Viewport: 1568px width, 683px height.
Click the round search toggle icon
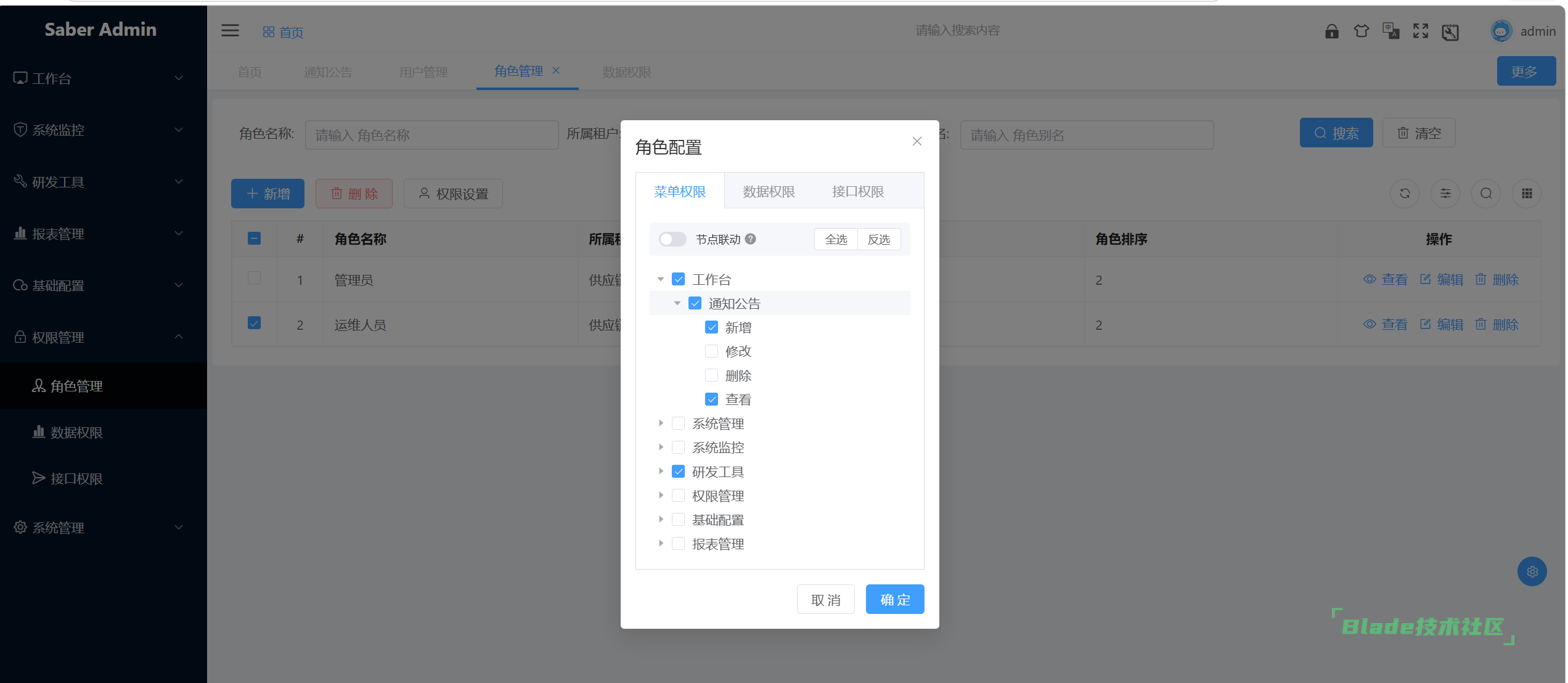pyautogui.click(x=1486, y=194)
